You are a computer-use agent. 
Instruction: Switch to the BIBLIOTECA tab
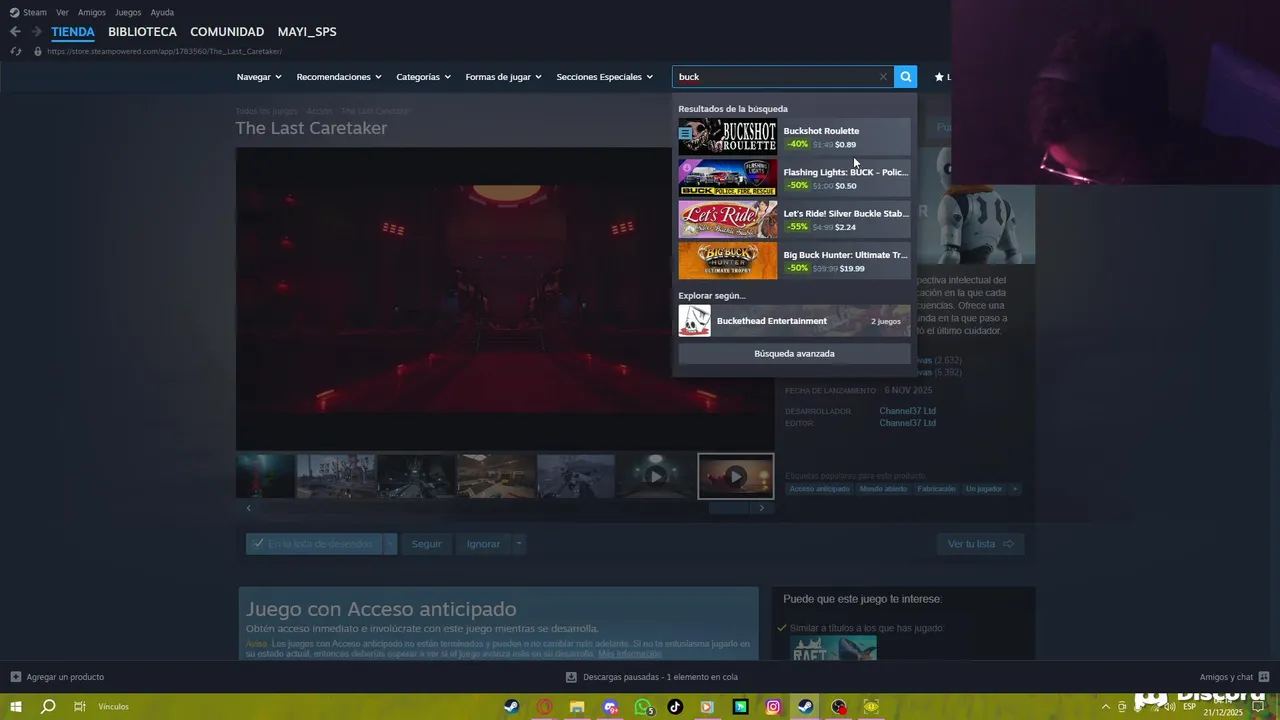[x=142, y=32]
